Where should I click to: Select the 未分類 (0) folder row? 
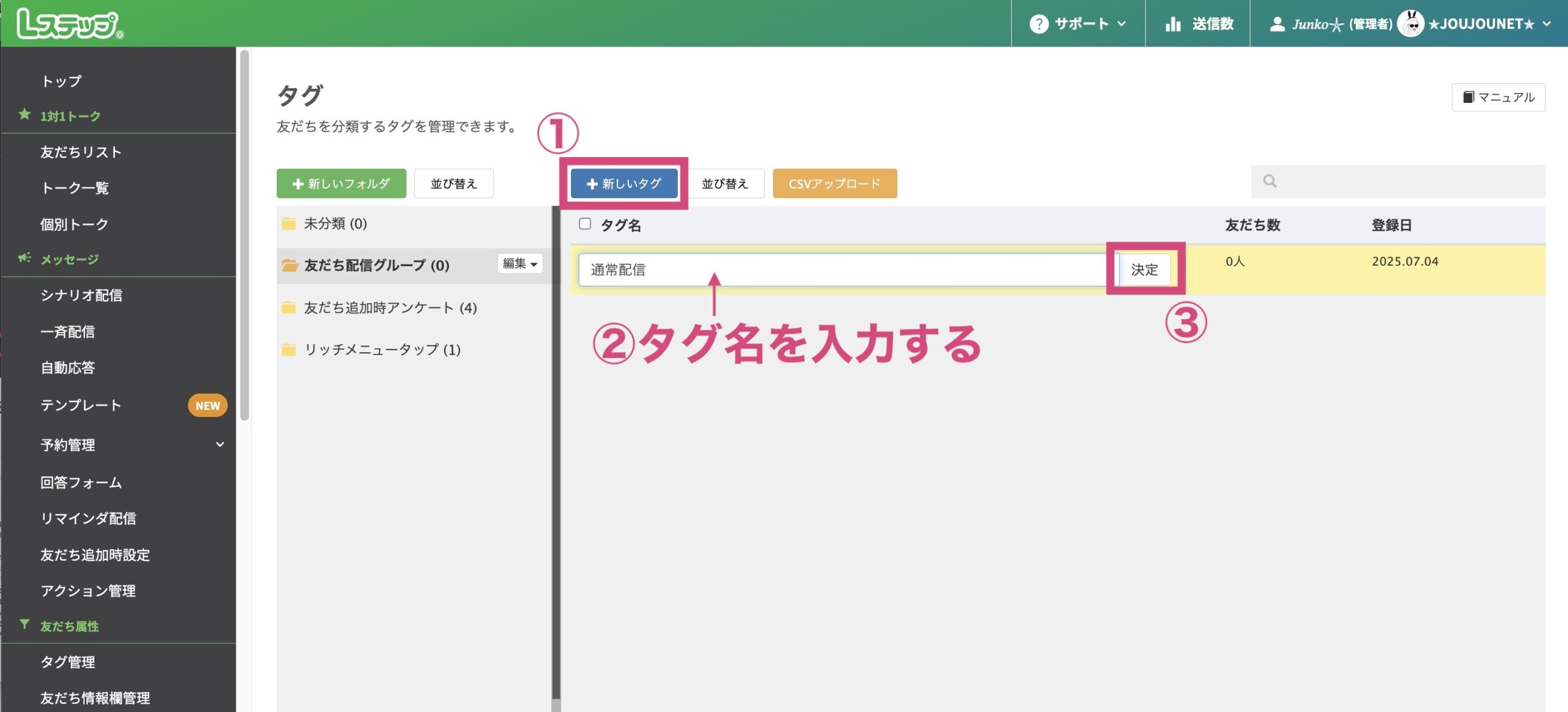tap(413, 223)
